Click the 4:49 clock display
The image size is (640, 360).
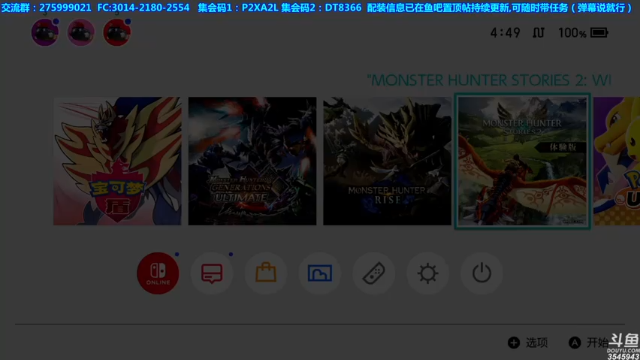pos(505,33)
